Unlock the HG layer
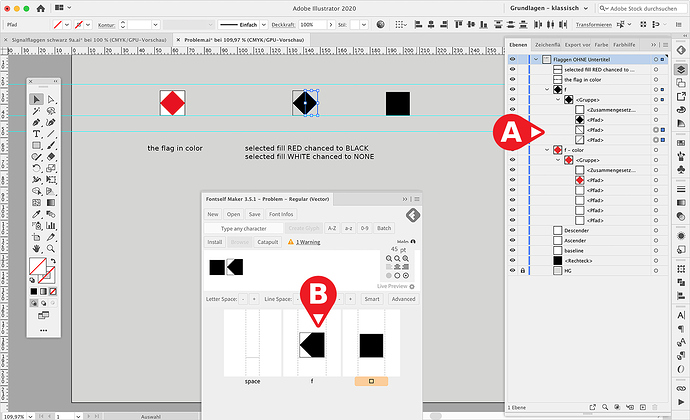The width and height of the screenshot is (690, 420). [x=522, y=271]
